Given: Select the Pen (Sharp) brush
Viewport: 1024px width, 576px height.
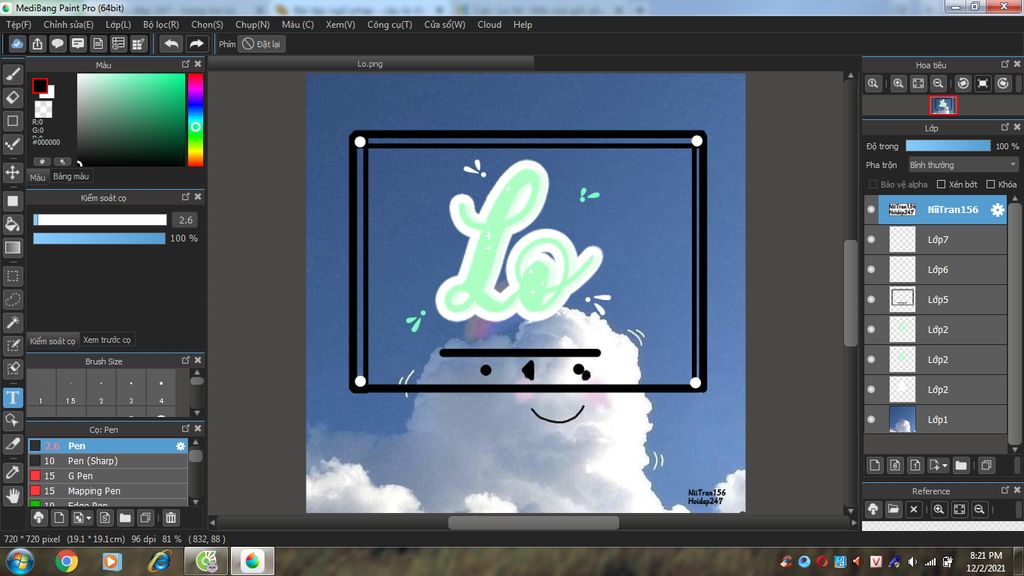Looking at the screenshot, I should pyautogui.click(x=108, y=461).
